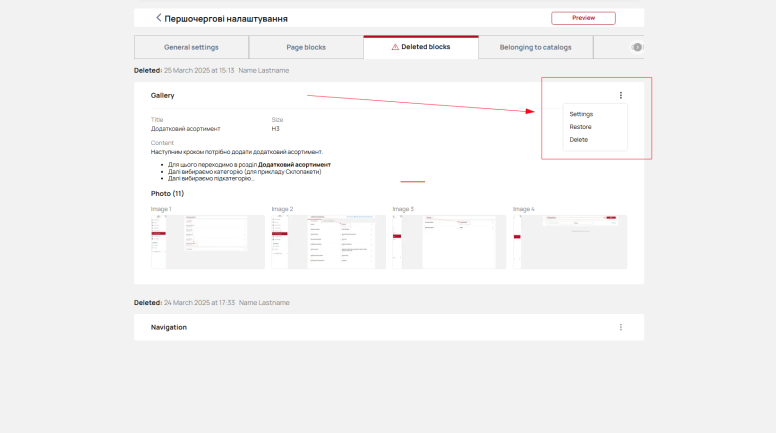Screen dimensions: 776x433
Task: Click the Photo (11) heading
Action: pyautogui.click(x=167, y=193)
